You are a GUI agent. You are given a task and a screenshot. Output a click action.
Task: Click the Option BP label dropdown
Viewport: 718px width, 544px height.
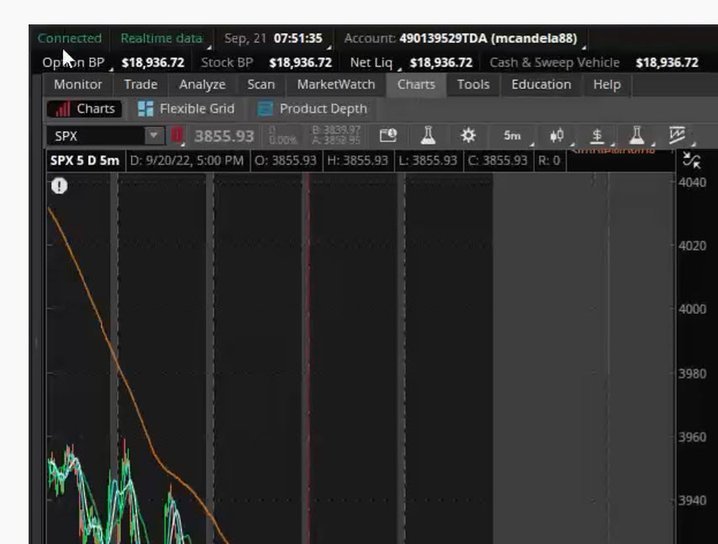[x=74, y=63]
